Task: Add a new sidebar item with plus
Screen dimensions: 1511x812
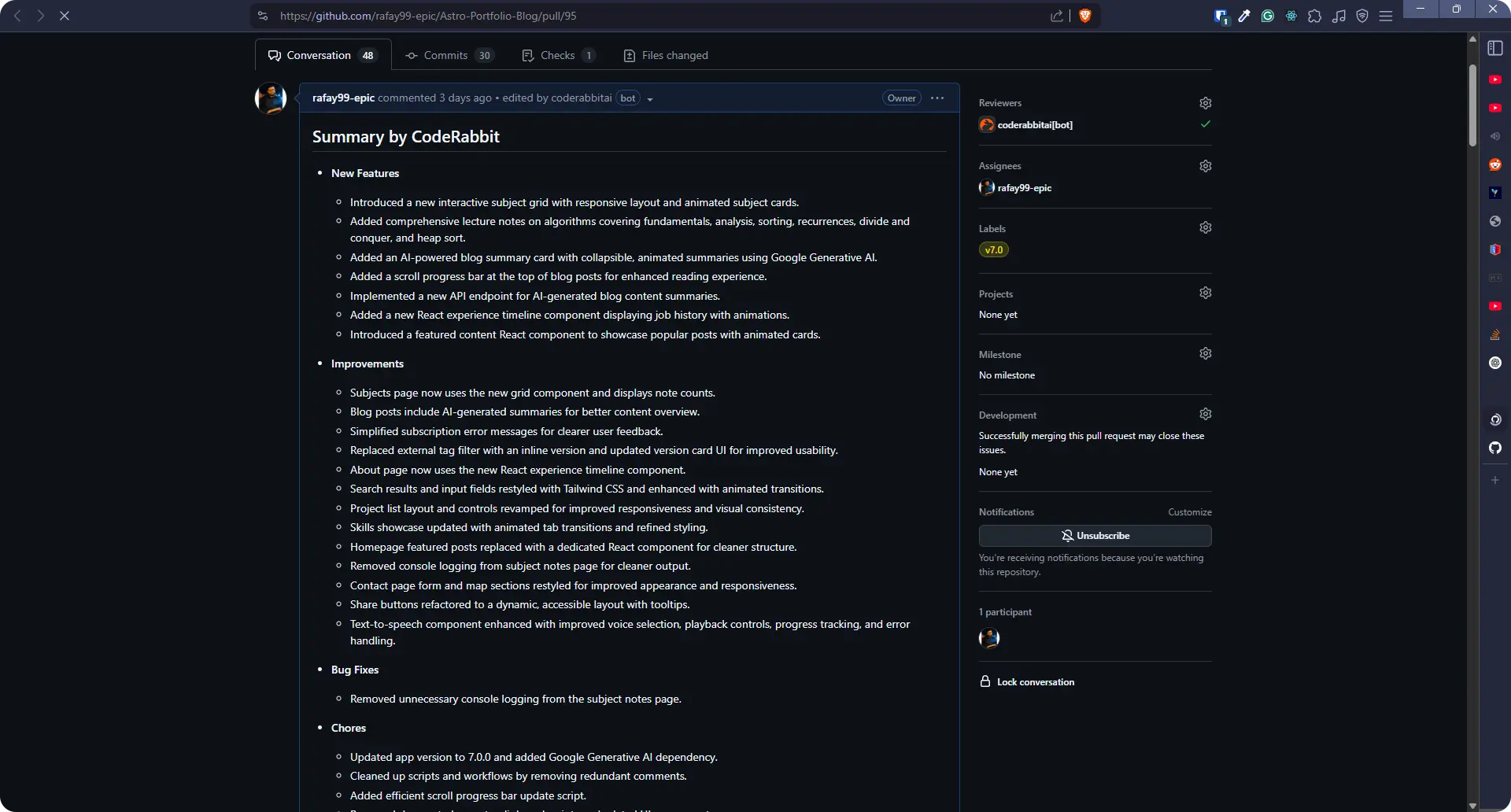Action: pos(1495,480)
